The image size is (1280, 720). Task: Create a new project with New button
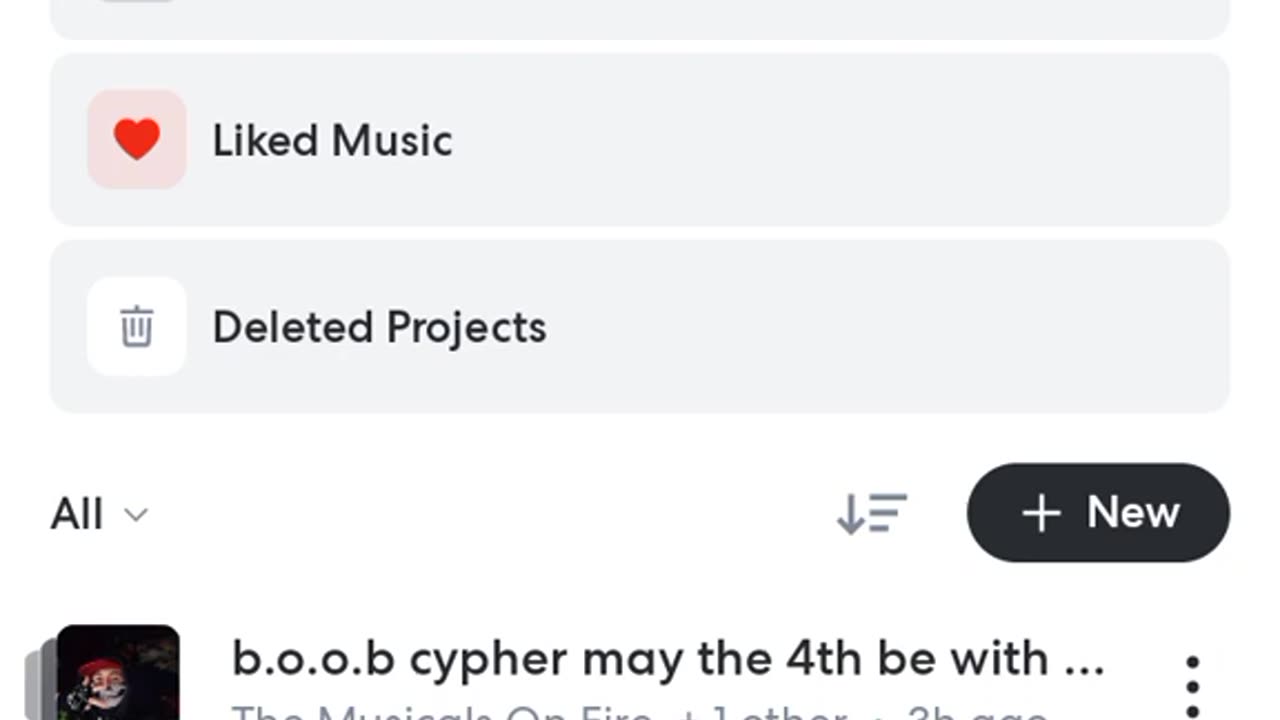click(1098, 512)
